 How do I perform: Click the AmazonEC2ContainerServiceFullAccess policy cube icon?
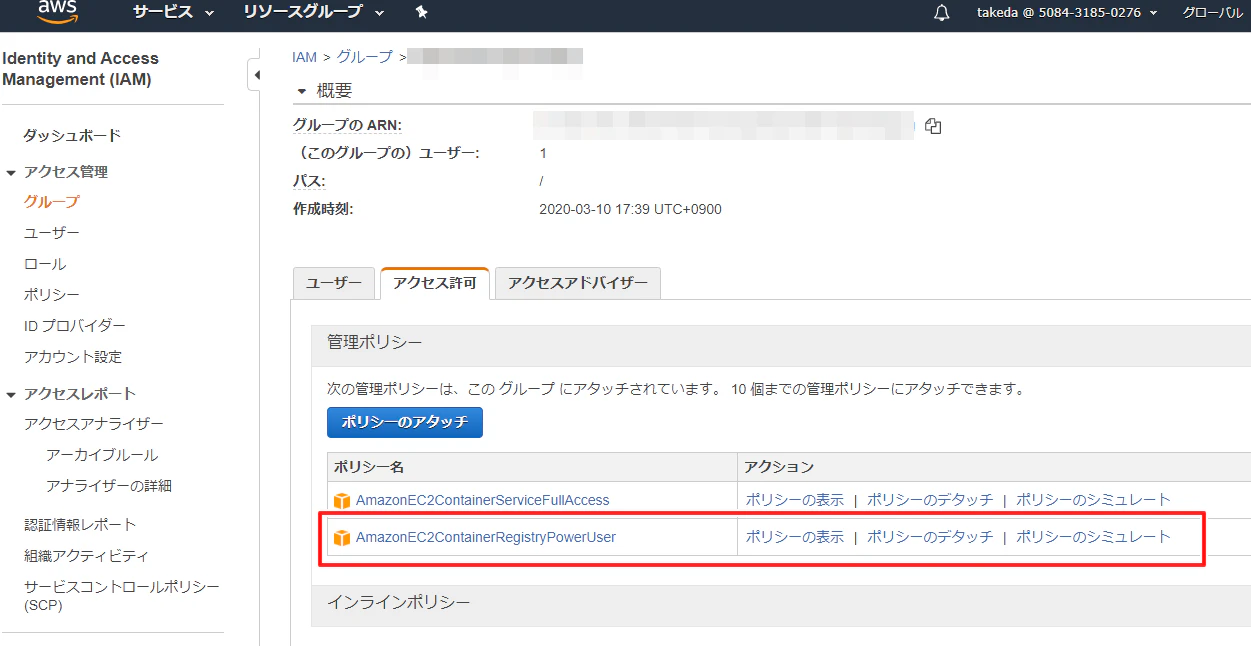click(342, 500)
